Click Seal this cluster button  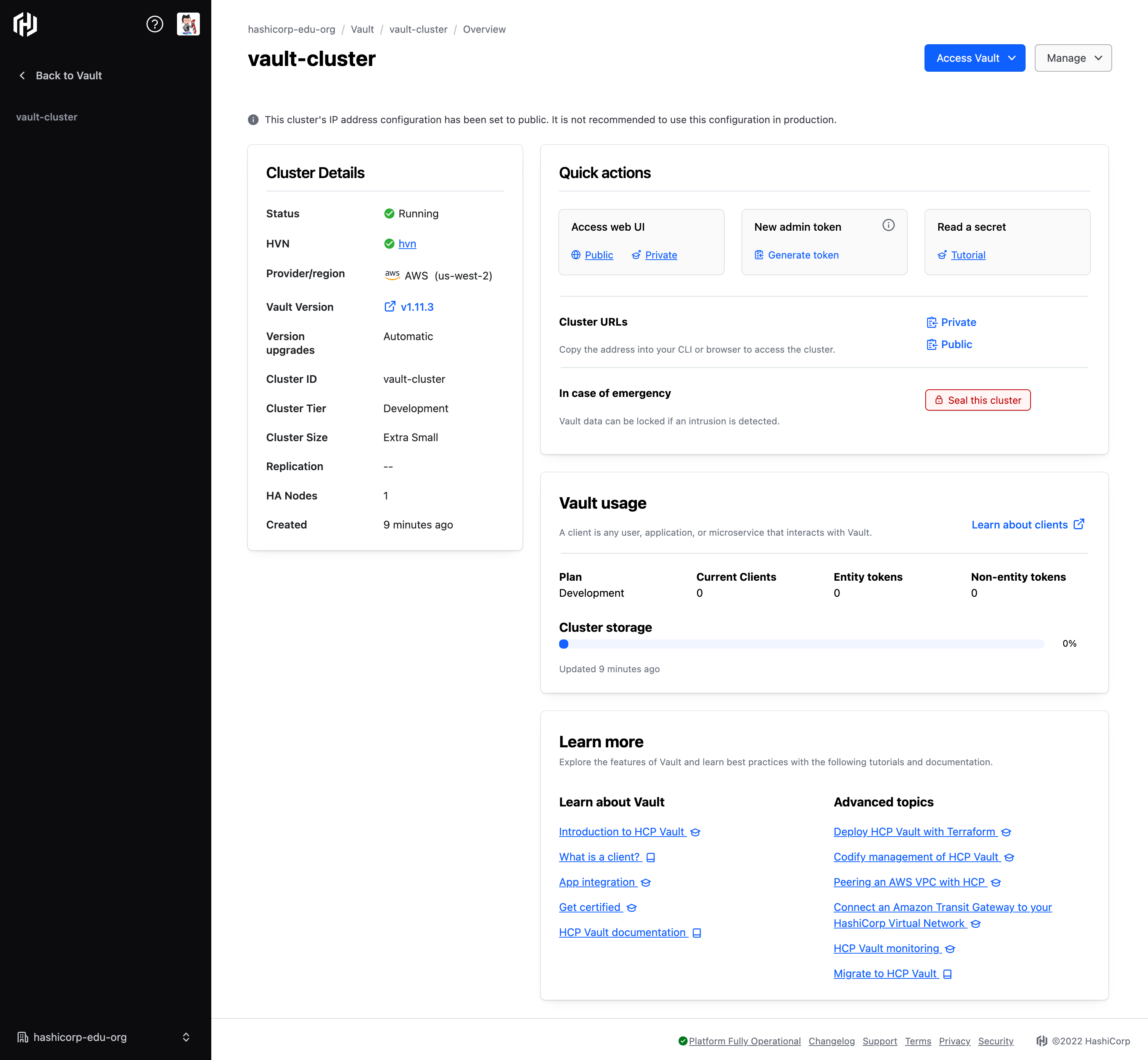[978, 400]
